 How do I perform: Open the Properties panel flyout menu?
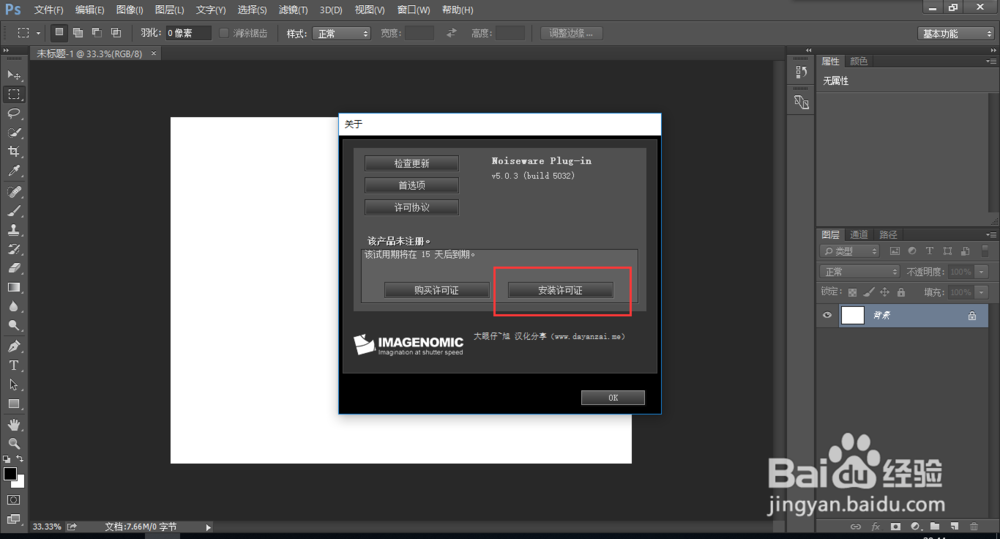[990, 61]
